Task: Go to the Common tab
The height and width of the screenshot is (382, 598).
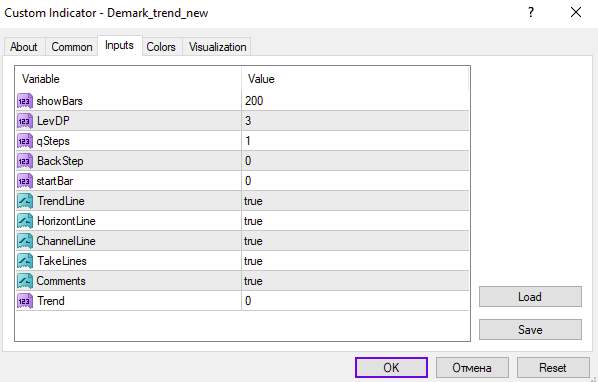Action: tap(72, 47)
